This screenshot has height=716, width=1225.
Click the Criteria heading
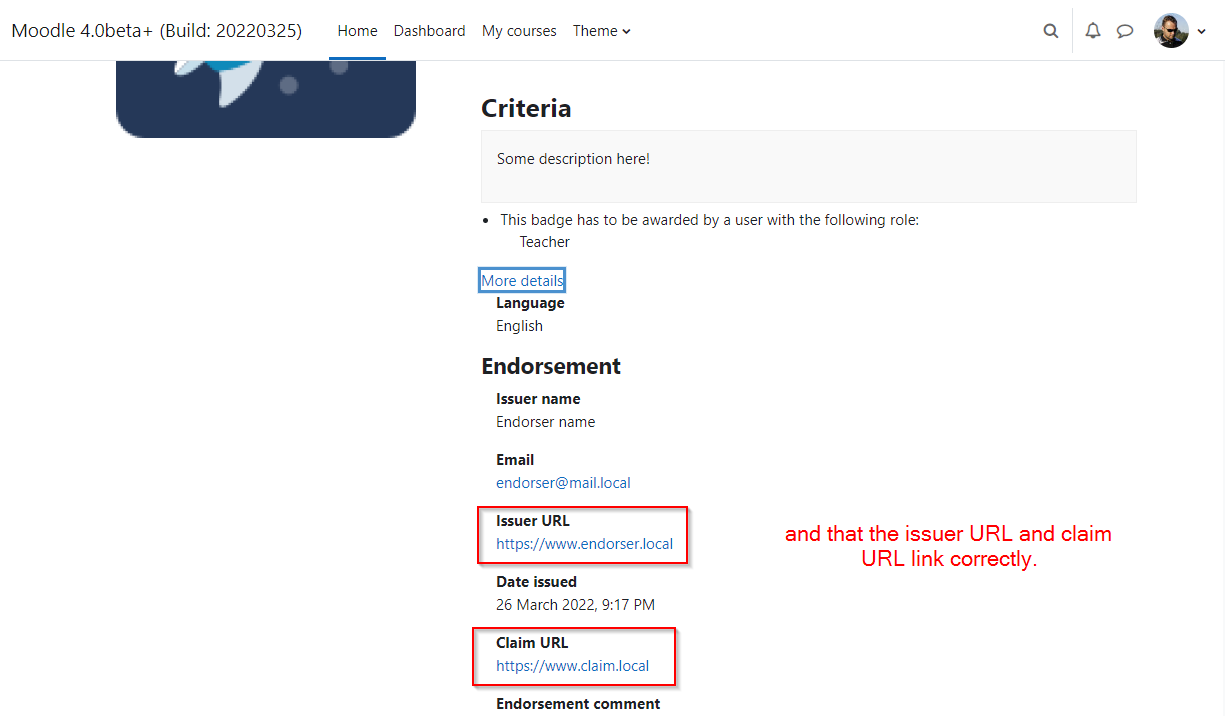coord(526,108)
